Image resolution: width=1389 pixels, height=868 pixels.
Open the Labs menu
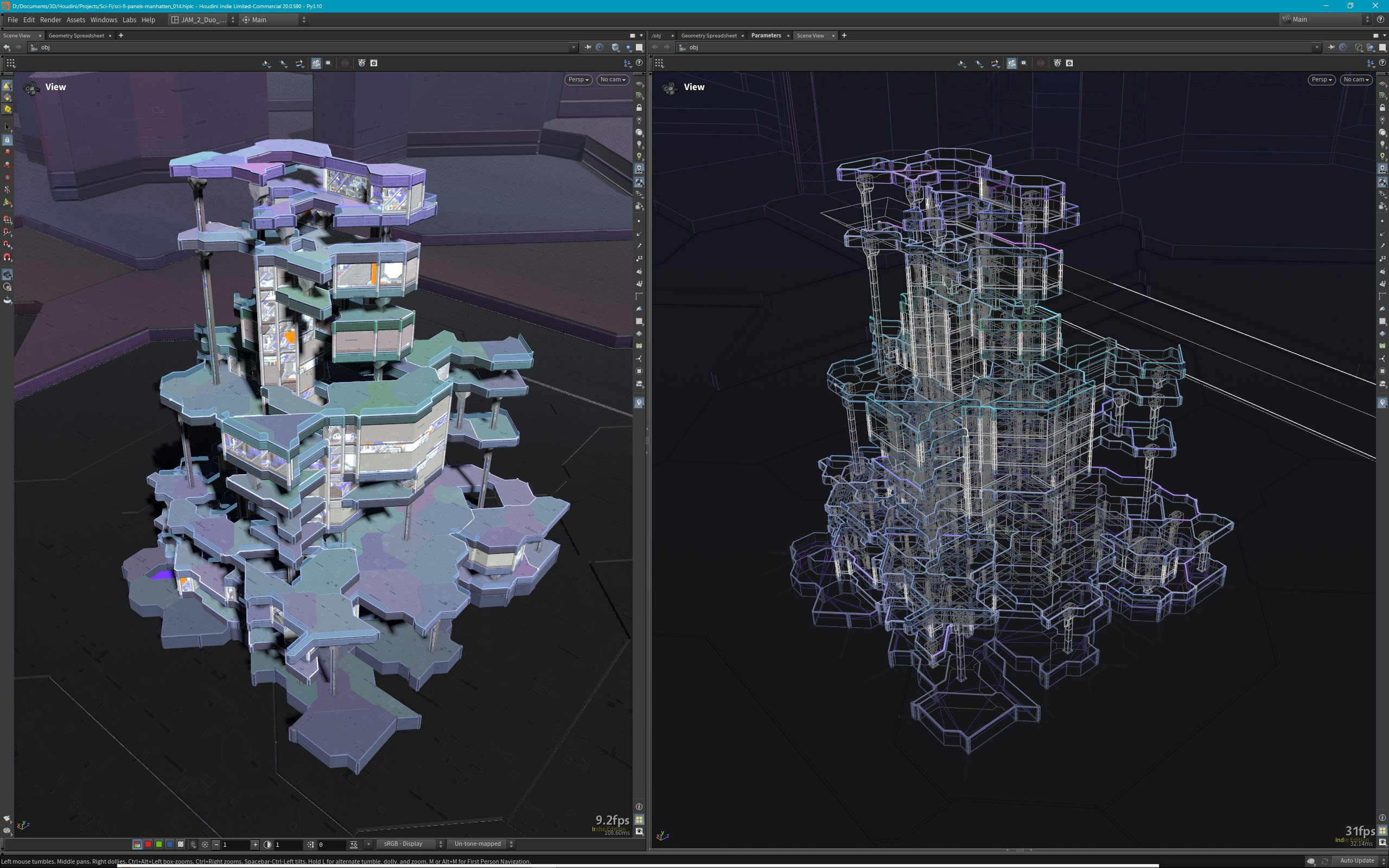129,20
